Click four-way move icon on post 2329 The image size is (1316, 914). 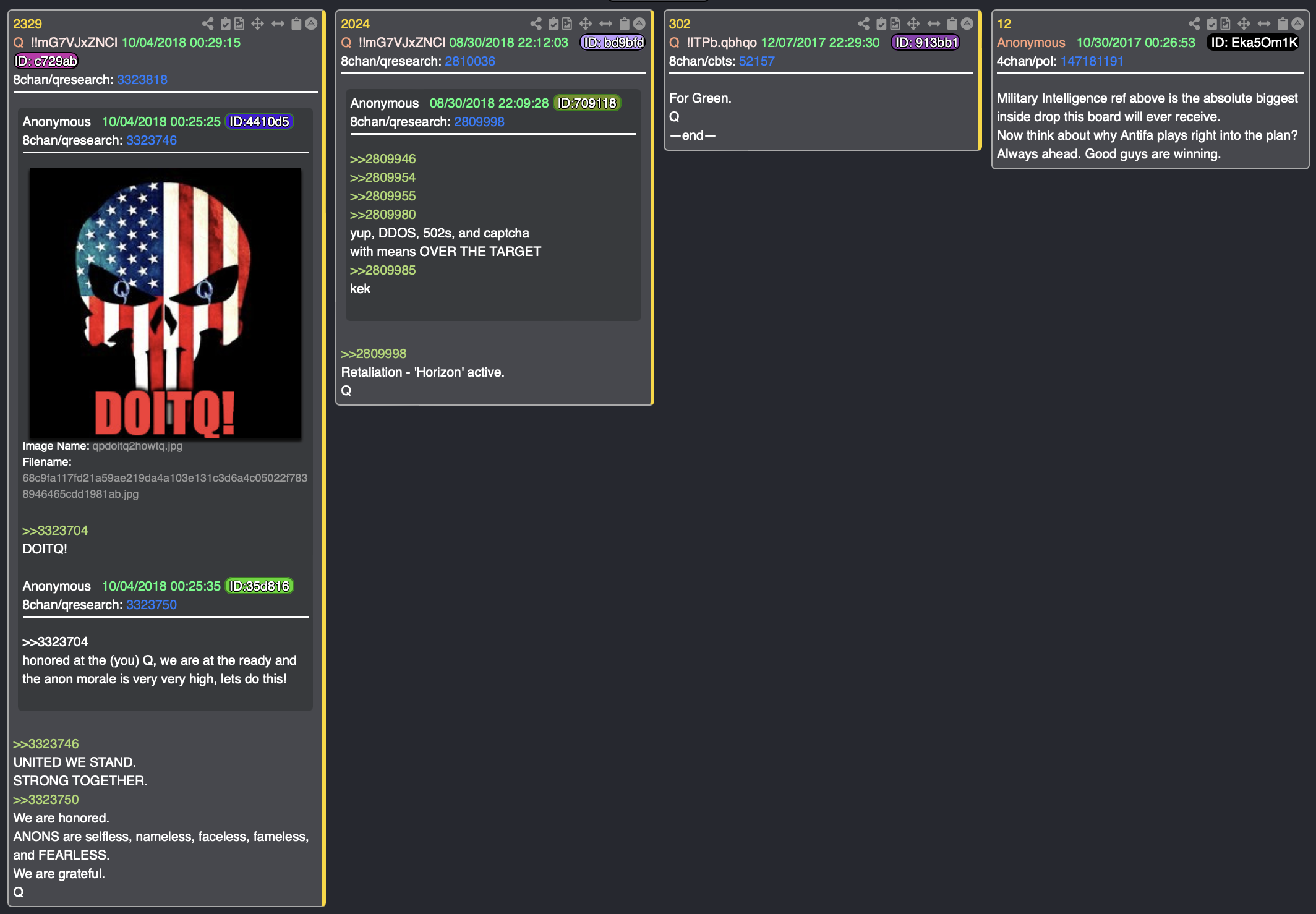(258, 23)
